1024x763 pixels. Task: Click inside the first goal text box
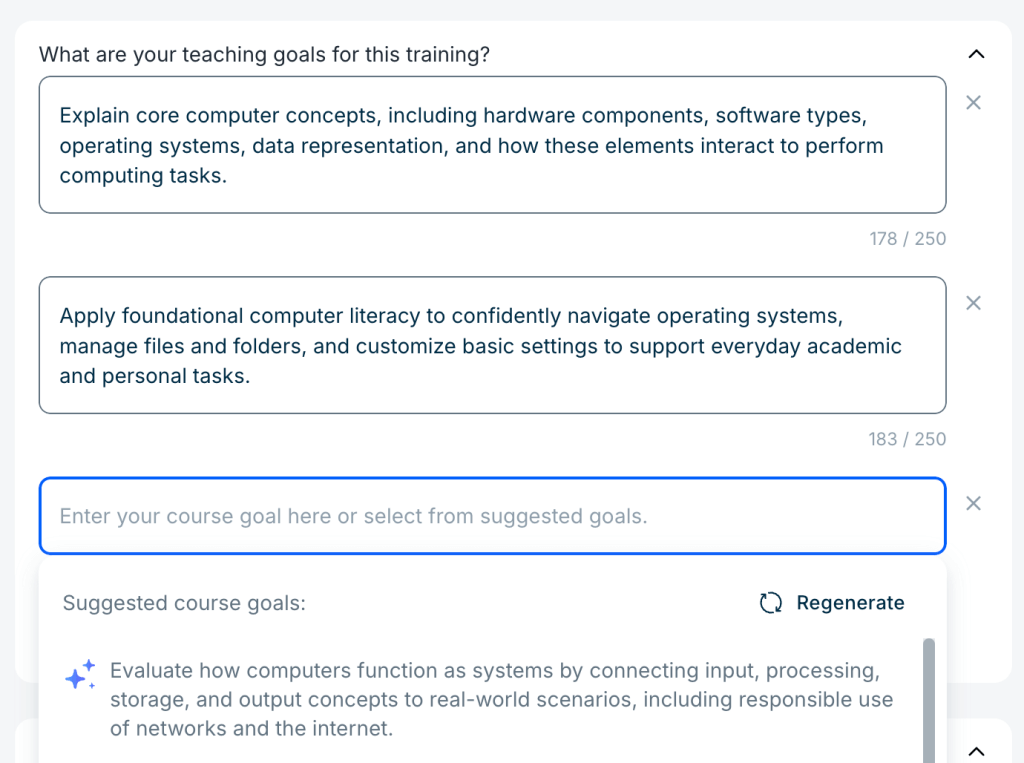pyautogui.click(x=492, y=145)
